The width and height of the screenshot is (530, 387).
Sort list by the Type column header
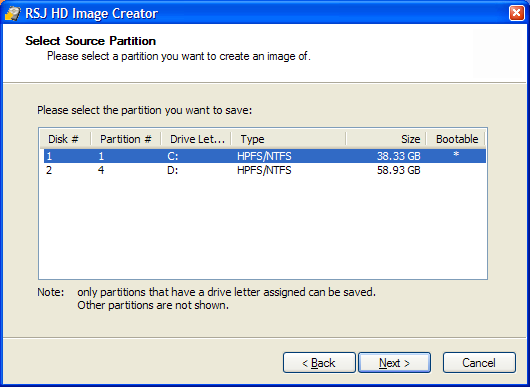[x=289, y=139]
